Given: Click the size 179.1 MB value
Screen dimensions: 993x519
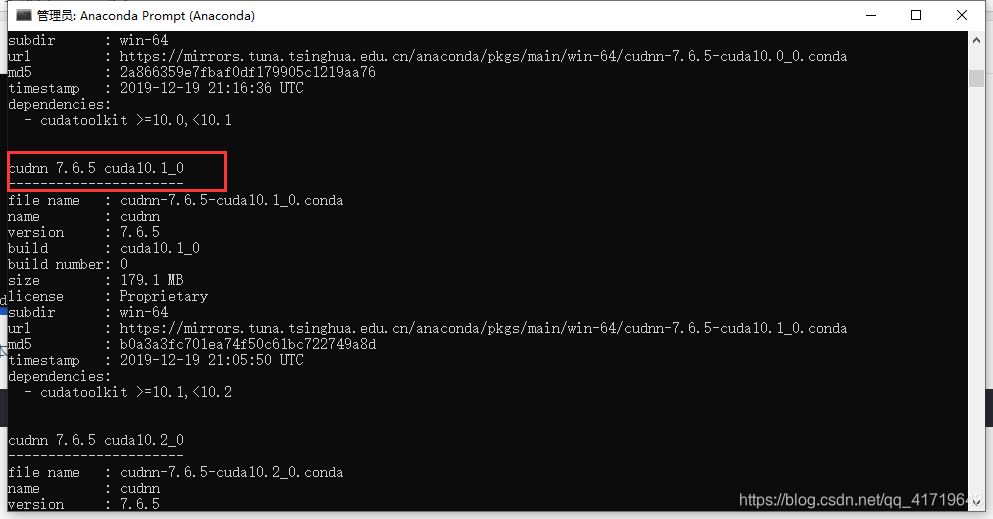Looking at the screenshot, I should tap(151, 280).
